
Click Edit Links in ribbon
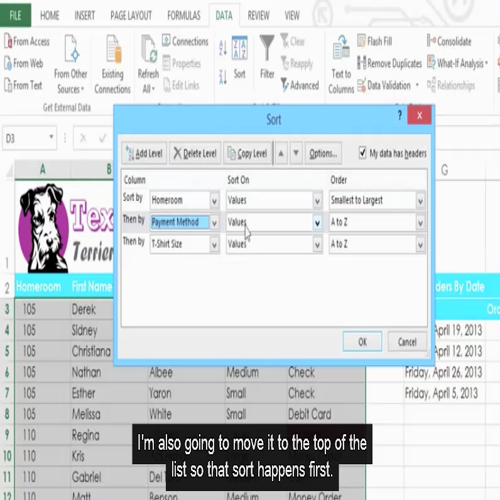tap(182, 85)
